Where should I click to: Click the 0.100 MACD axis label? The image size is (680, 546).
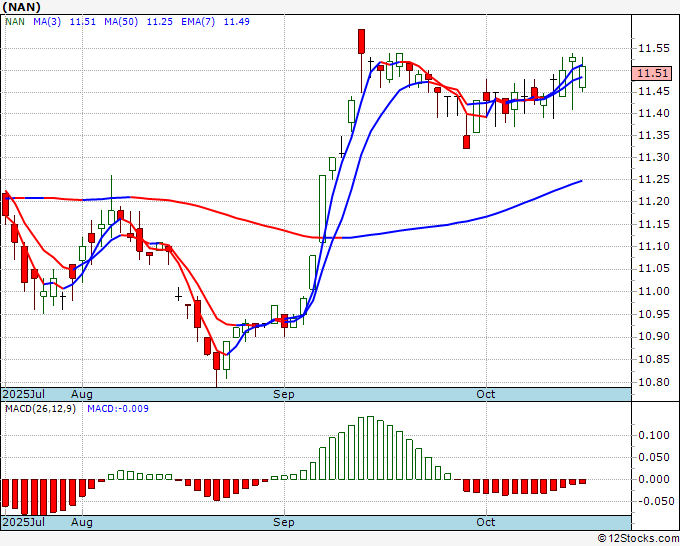click(654, 435)
